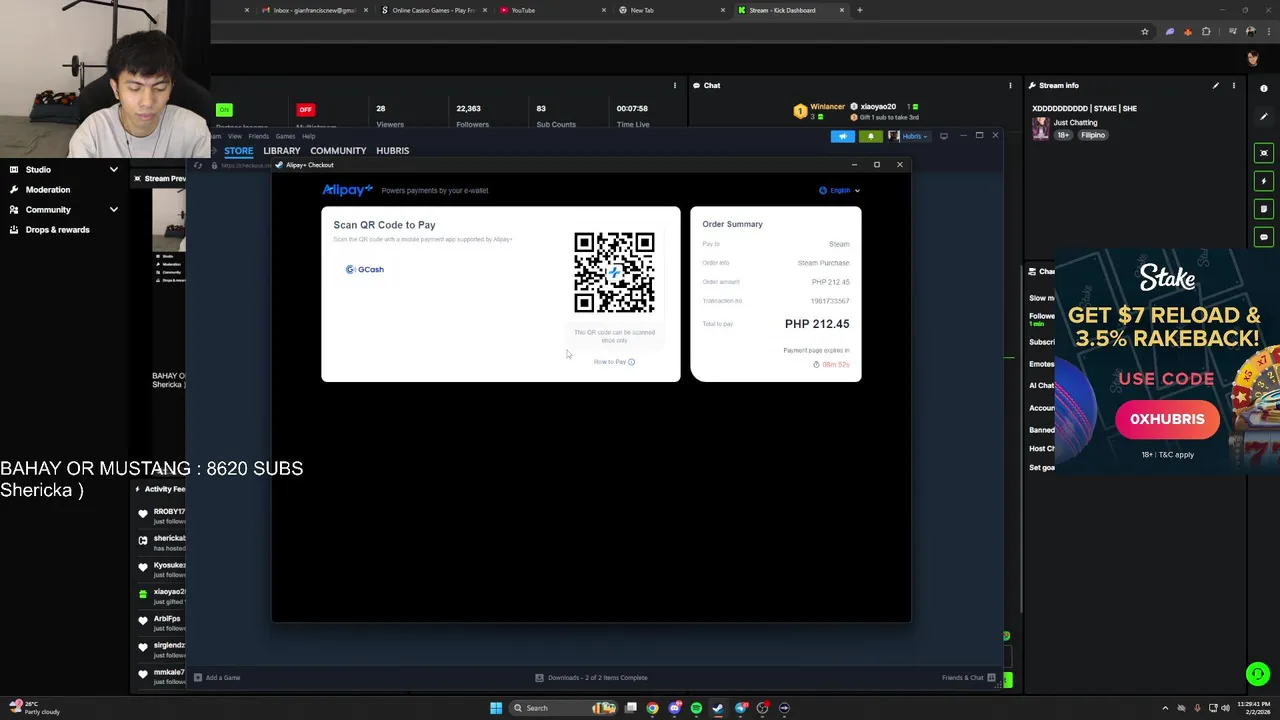Click the Stake 0XHUBRIS code button
Screen dimensions: 1280x720
[1167, 419]
